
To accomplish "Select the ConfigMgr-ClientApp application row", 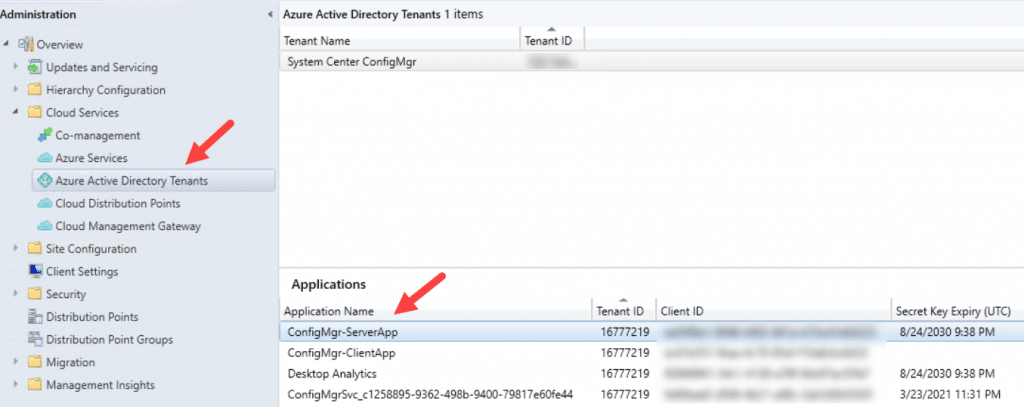I will point(651,353).
